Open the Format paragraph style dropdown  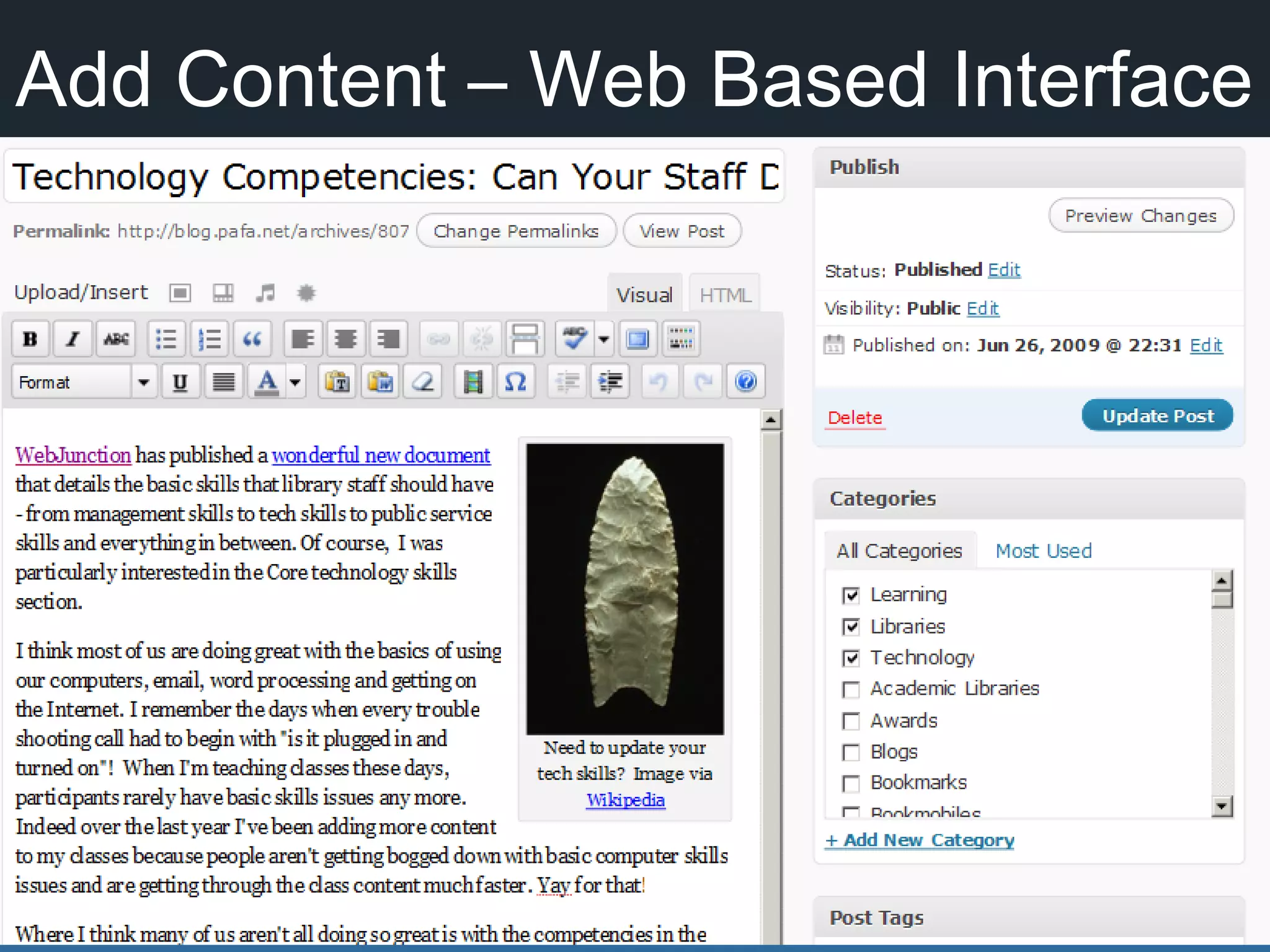click(x=84, y=382)
